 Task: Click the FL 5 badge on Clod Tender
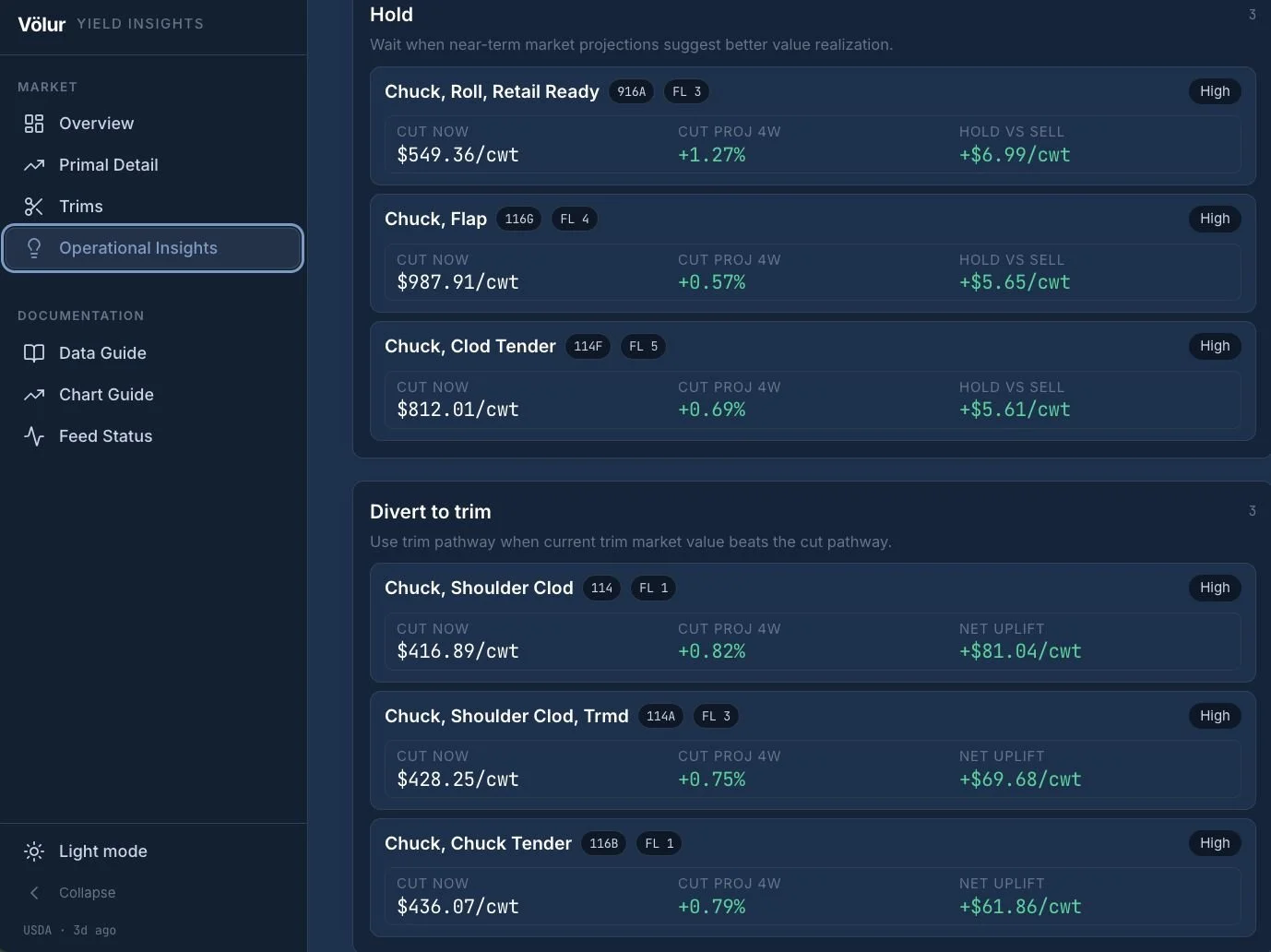click(x=643, y=346)
